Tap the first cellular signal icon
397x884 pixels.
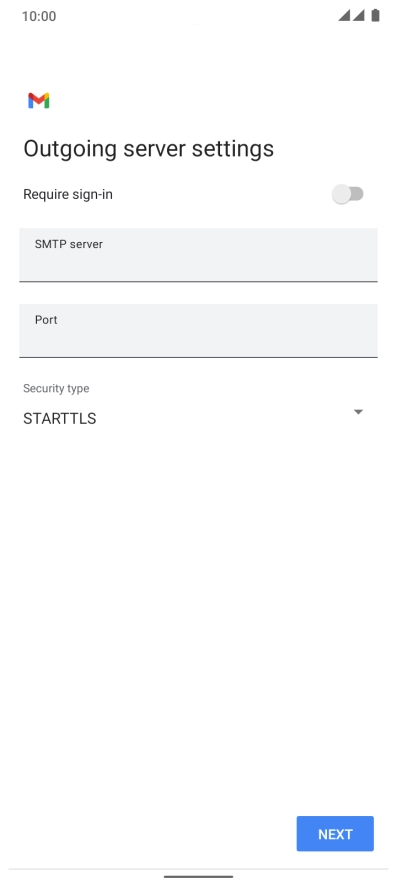pos(344,16)
